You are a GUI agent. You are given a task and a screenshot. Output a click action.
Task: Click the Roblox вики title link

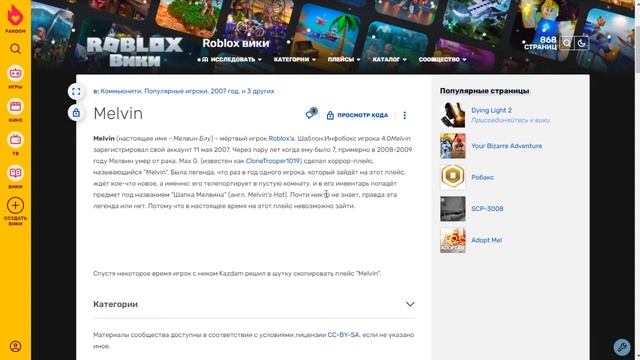[x=236, y=43]
